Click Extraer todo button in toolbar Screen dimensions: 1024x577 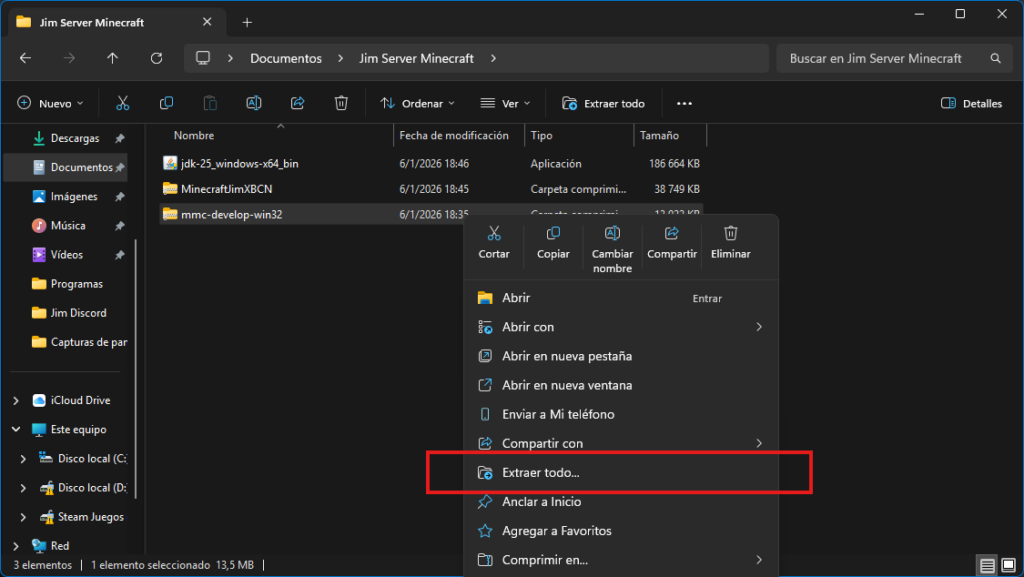click(604, 103)
